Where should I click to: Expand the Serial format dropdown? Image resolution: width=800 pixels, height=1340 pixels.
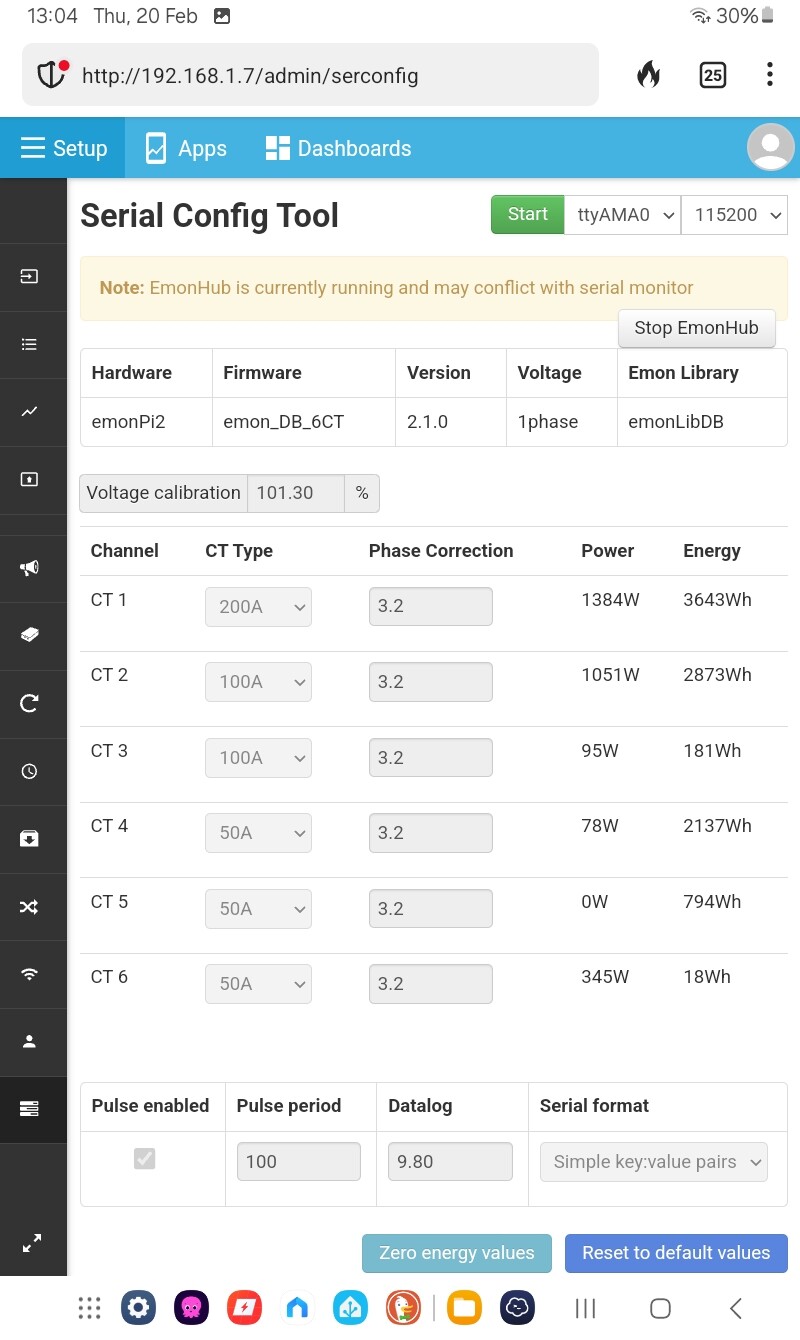654,1162
